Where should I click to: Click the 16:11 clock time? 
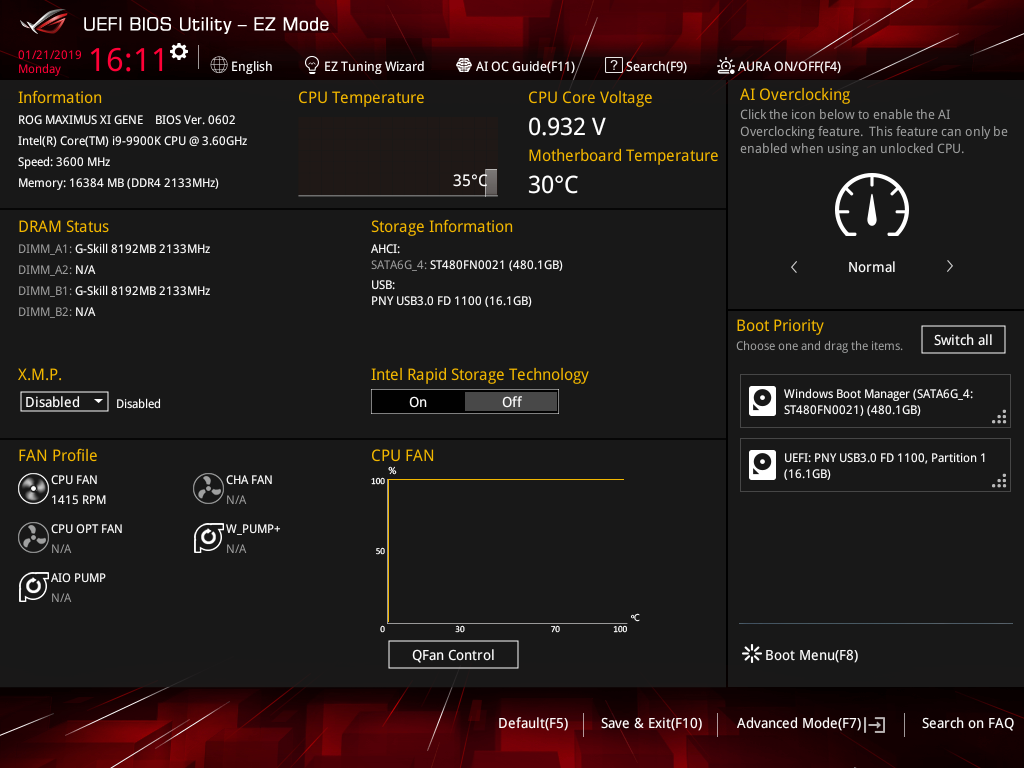pos(128,59)
